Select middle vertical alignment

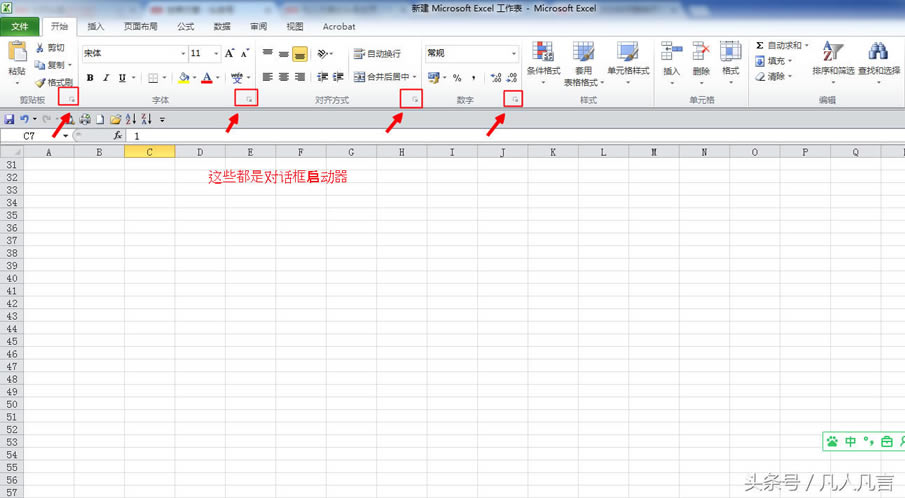(x=283, y=54)
